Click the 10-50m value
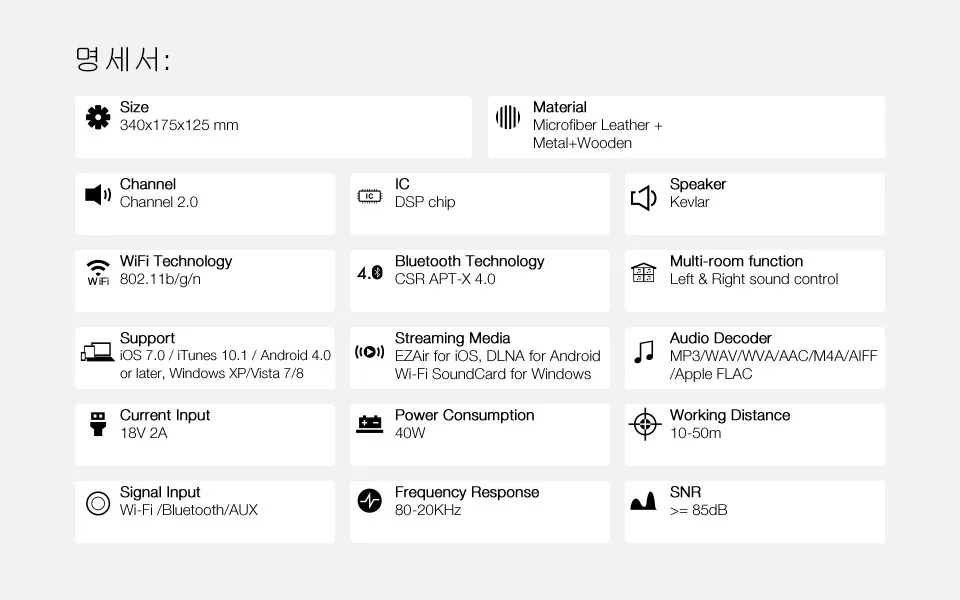 click(x=695, y=433)
